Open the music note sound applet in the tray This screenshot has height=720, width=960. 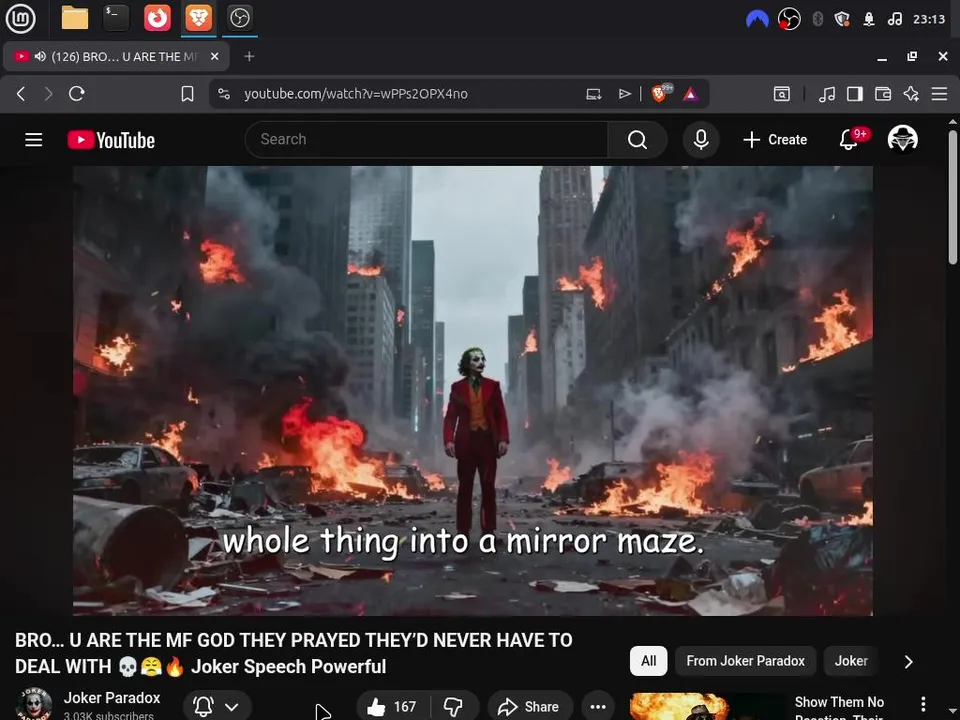[x=894, y=20]
